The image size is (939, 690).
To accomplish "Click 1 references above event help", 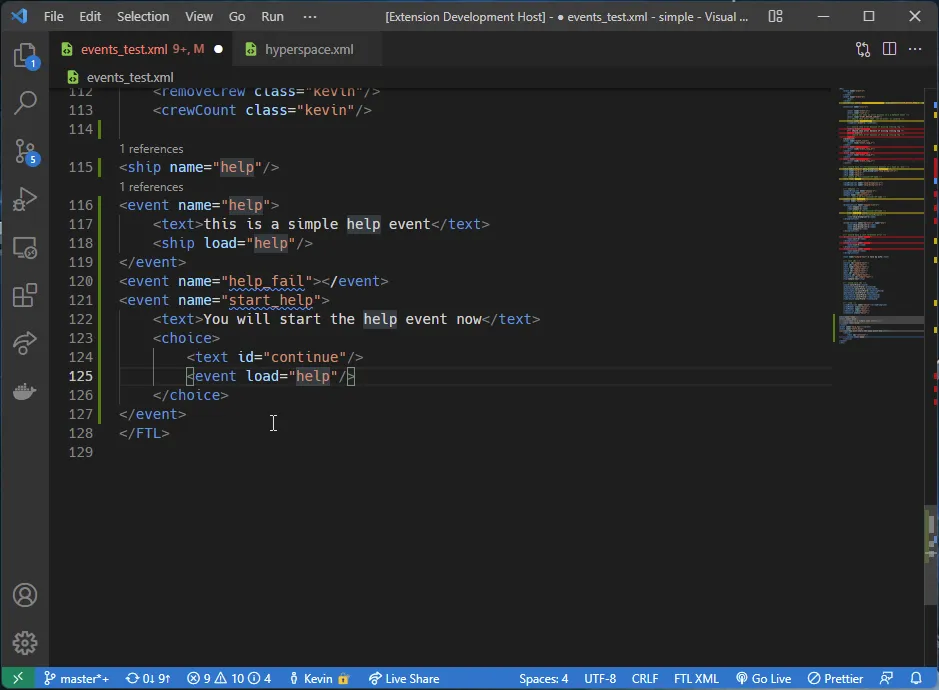I will 151,187.
